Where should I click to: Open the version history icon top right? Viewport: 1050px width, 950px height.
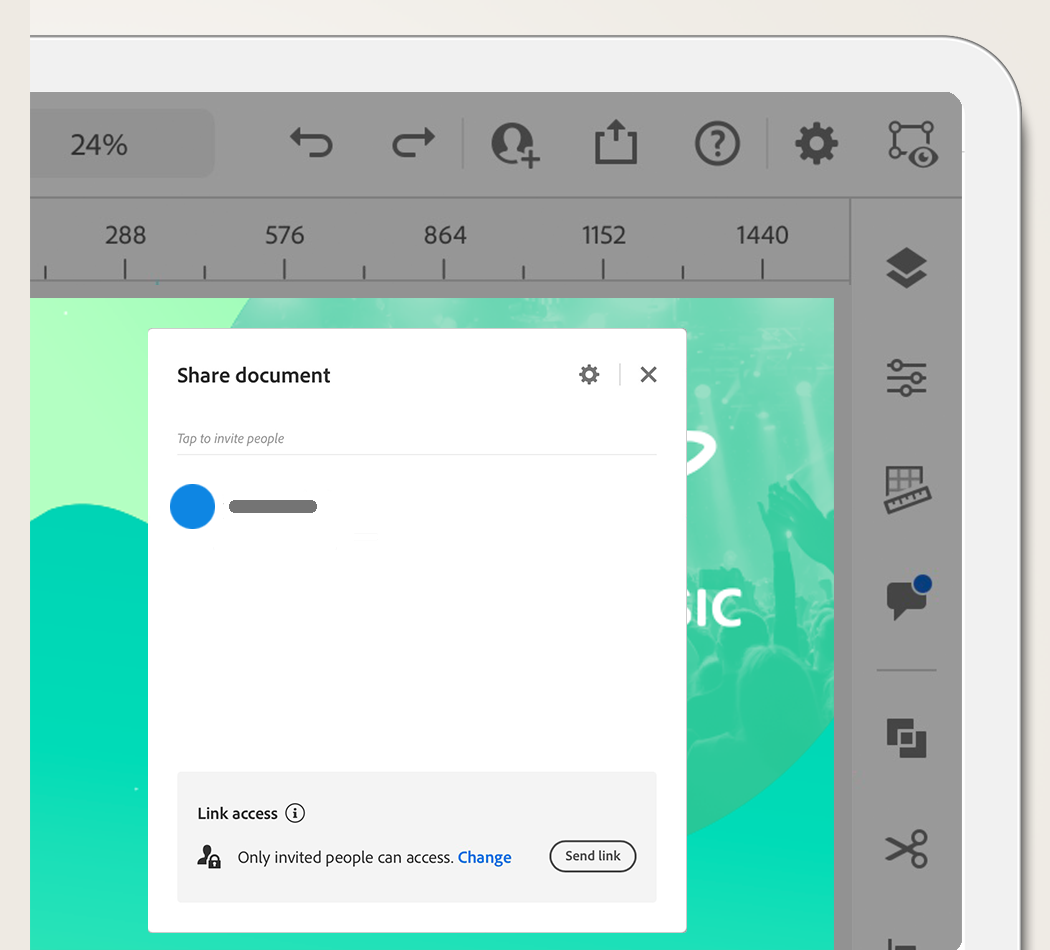pos(911,143)
